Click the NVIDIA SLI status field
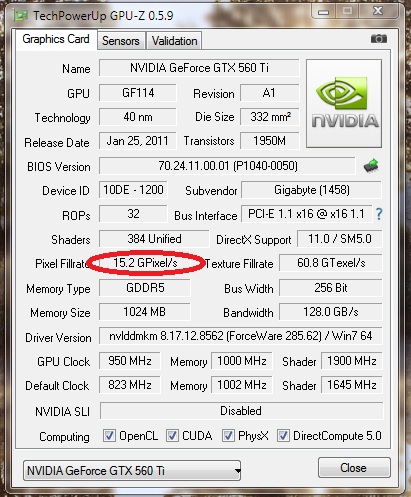 (x=241, y=411)
